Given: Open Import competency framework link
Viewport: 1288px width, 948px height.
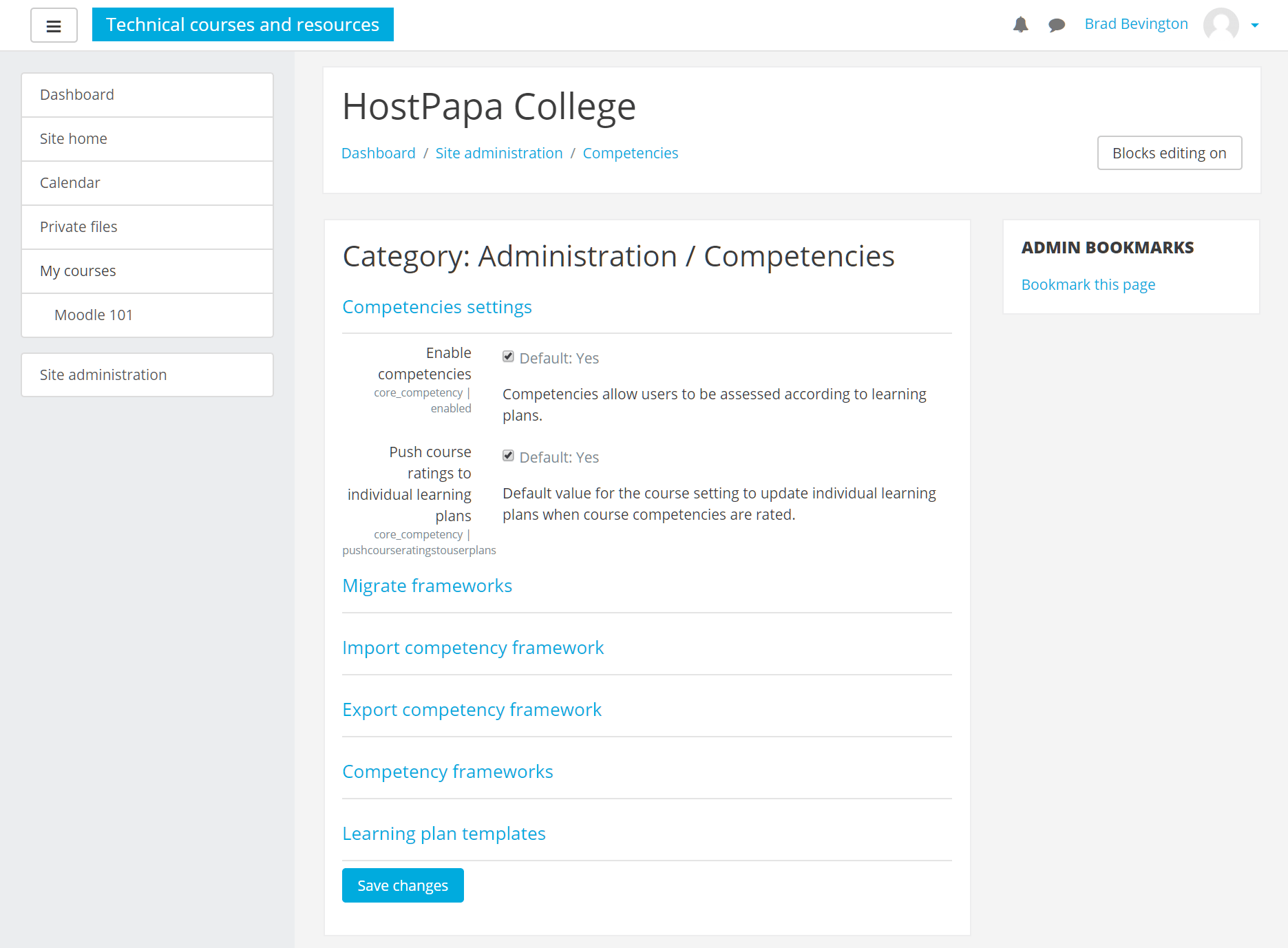Looking at the screenshot, I should pyautogui.click(x=473, y=648).
